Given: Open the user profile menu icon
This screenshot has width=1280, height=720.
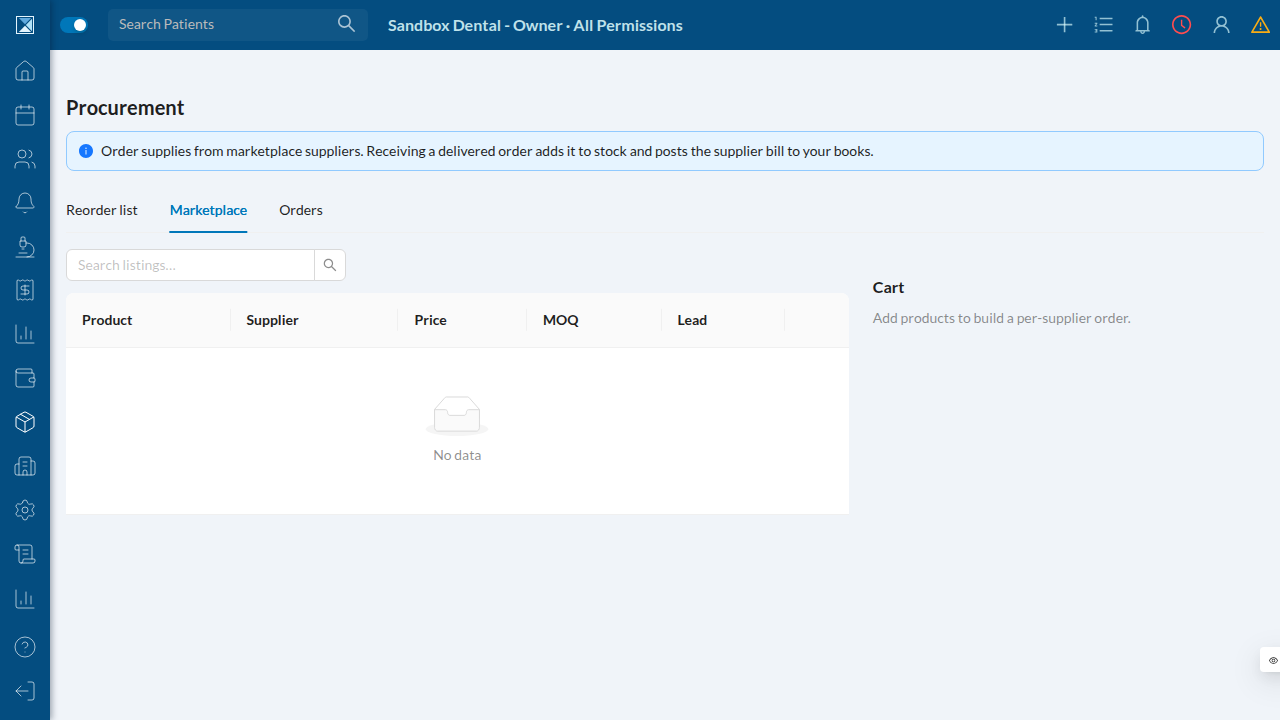Looking at the screenshot, I should click(1221, 25).
